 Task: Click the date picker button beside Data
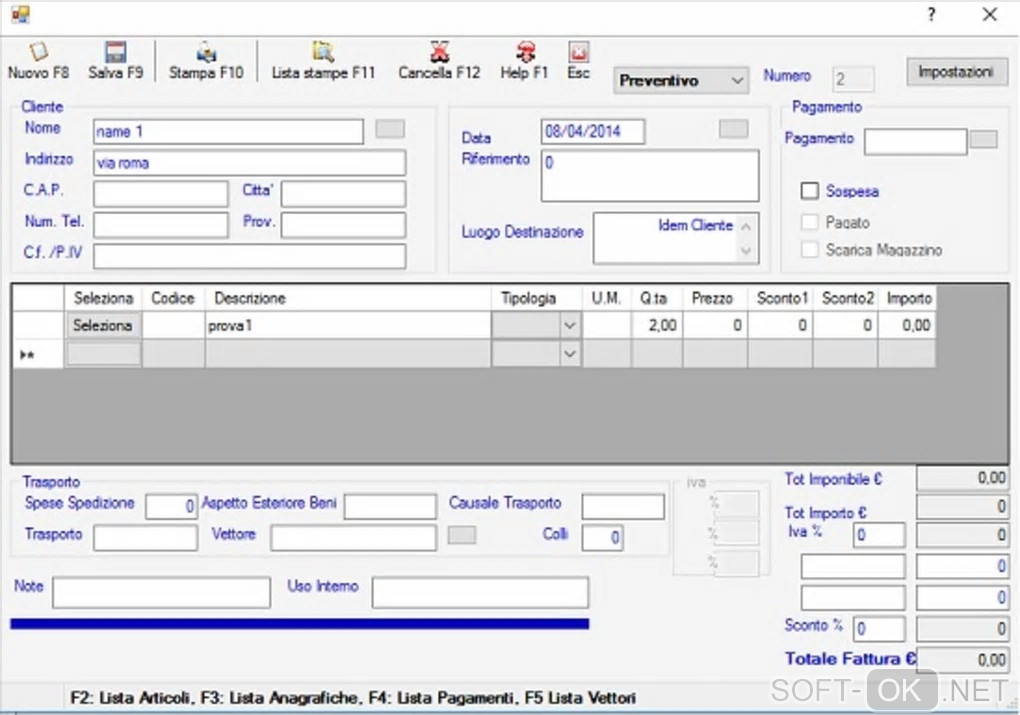(x=733, y=129)
